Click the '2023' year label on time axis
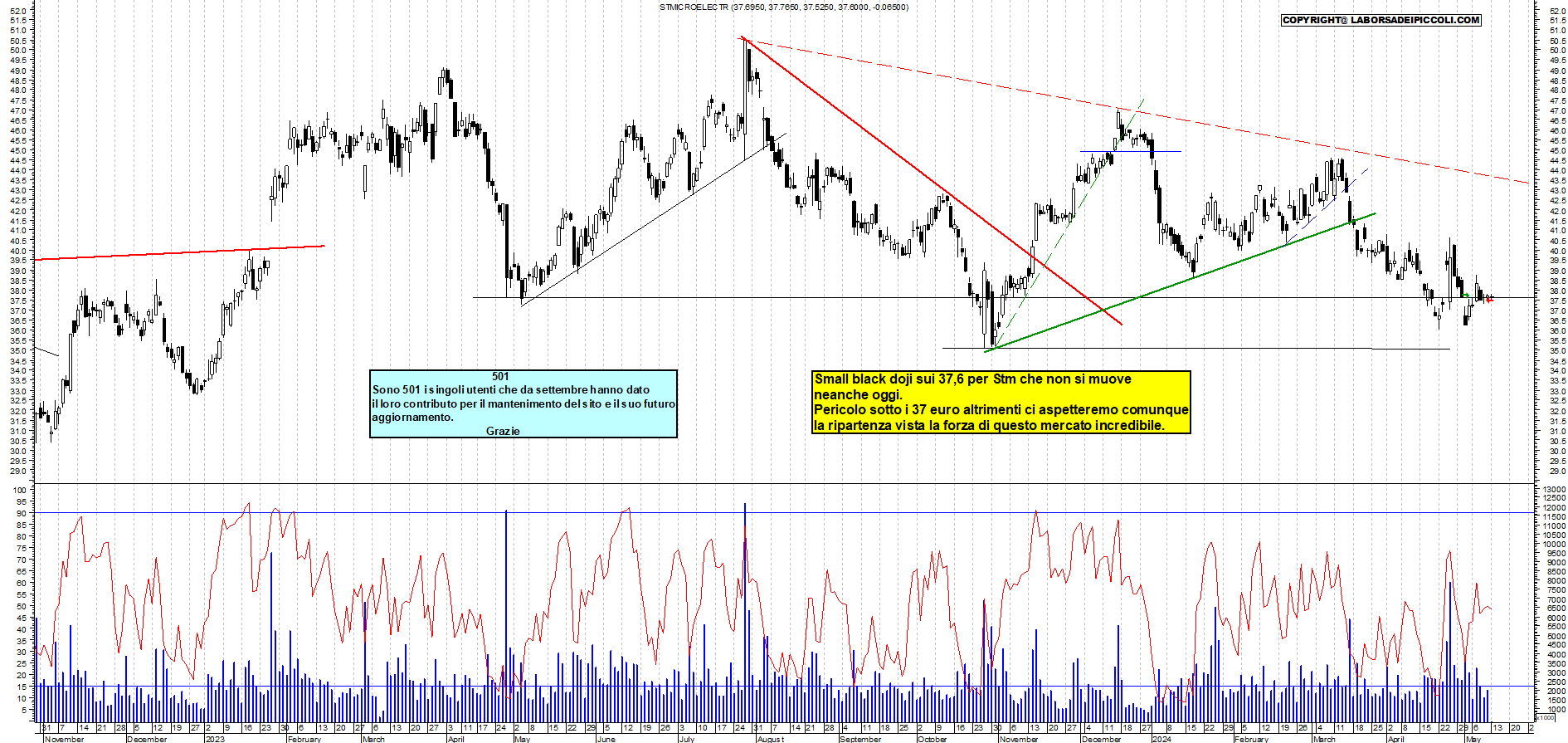The image size is (1568, 743). (215, 739)
